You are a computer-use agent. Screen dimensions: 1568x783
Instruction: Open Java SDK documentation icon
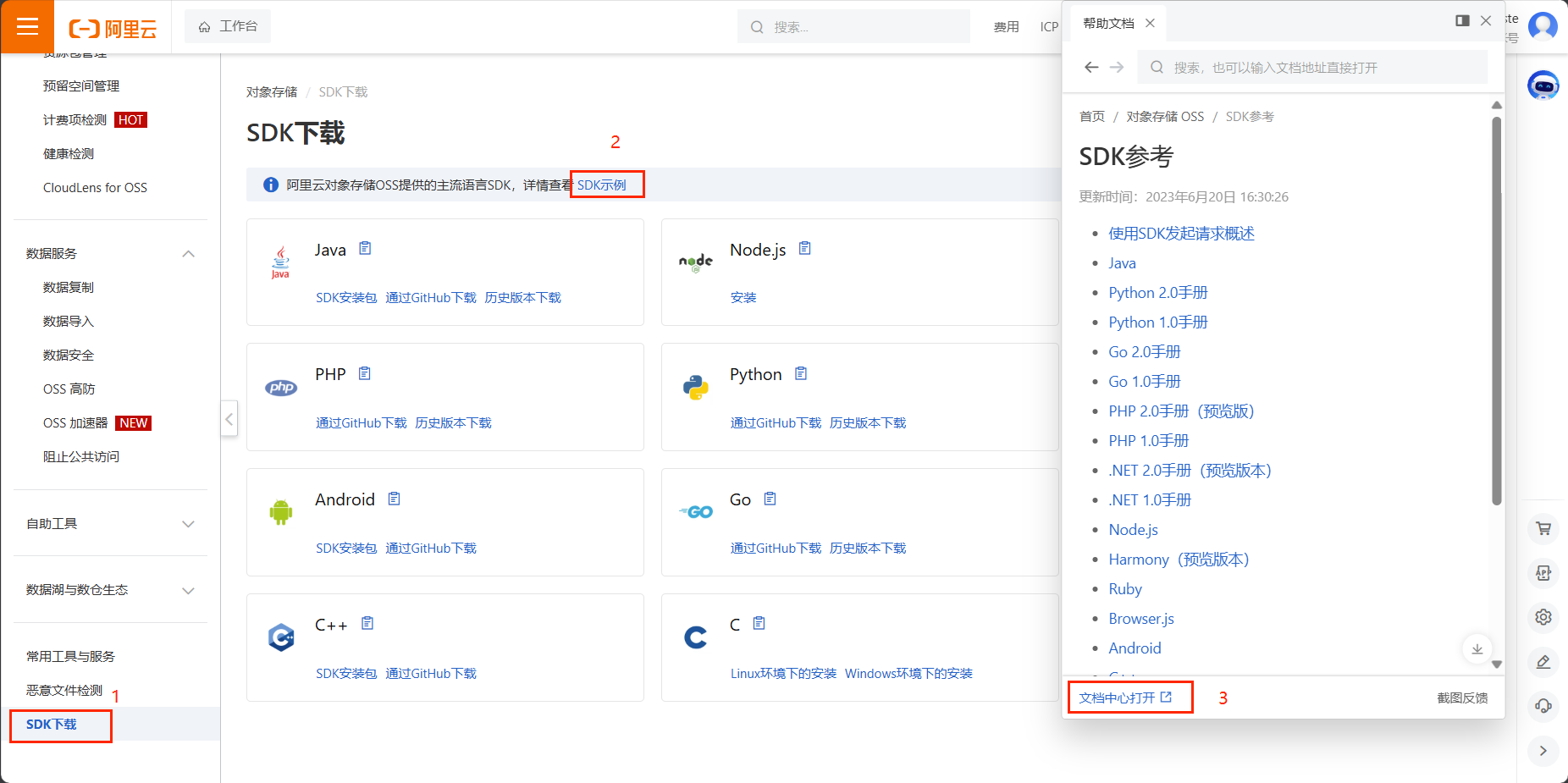365,248
